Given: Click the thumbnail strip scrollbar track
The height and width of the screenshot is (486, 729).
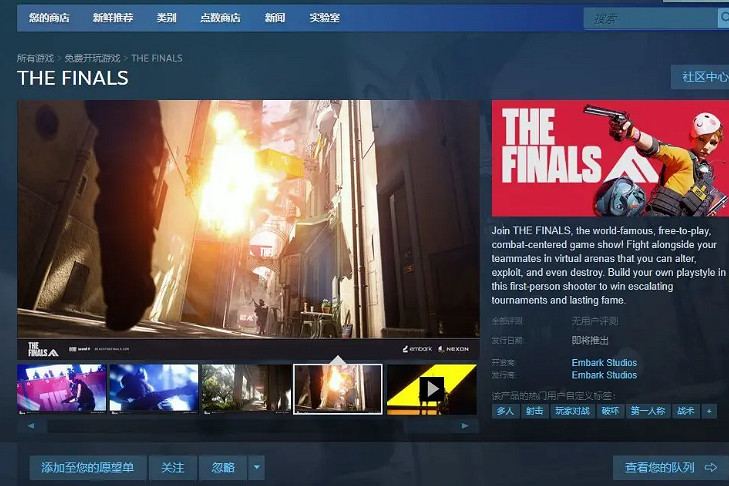Looking at the screenshot, I should [248, 426].
